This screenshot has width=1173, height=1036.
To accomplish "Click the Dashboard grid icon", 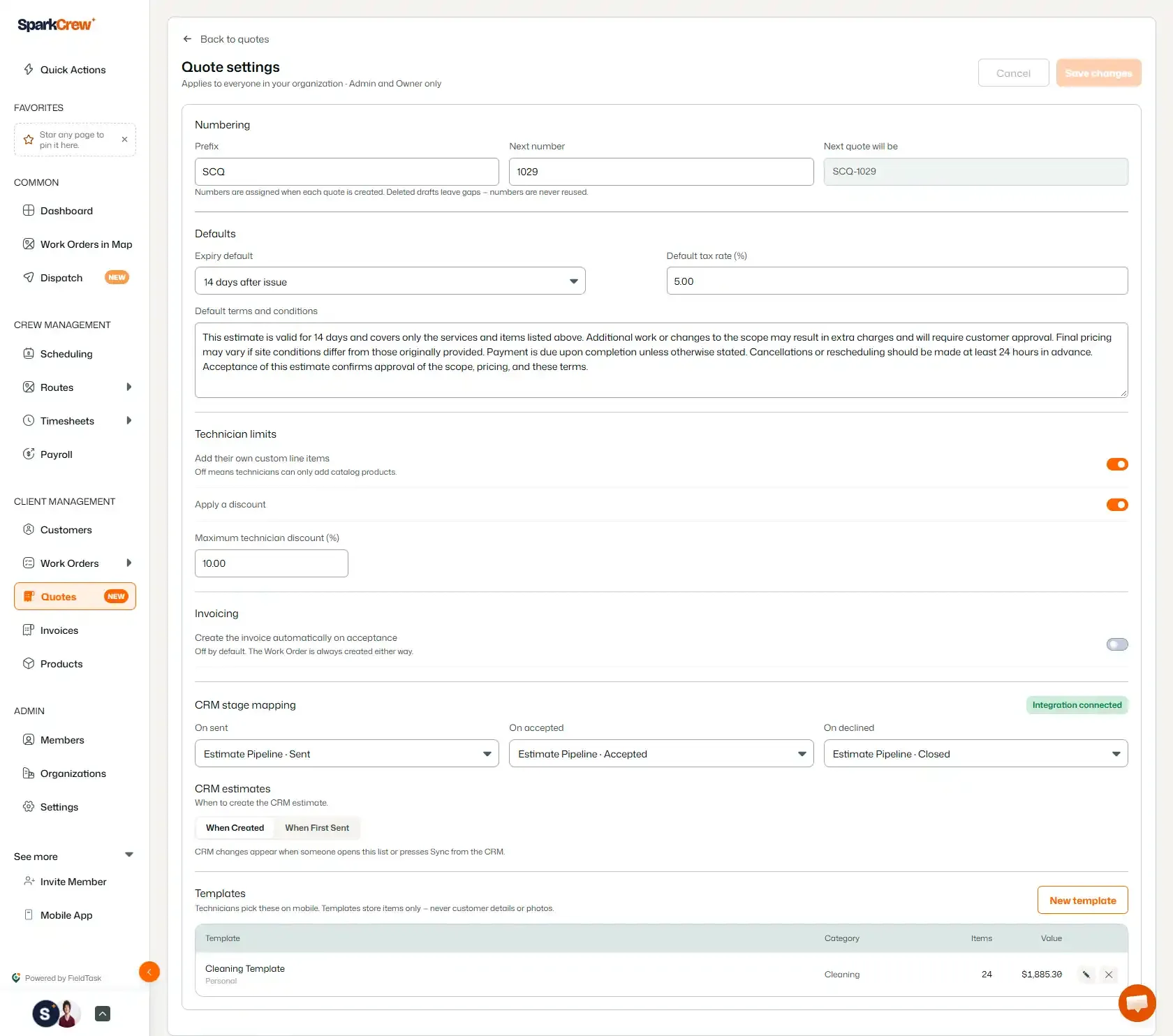I will coord(29,210).
